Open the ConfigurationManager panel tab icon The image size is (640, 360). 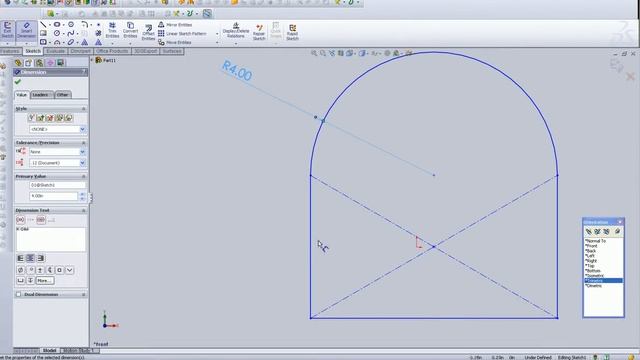39,63
